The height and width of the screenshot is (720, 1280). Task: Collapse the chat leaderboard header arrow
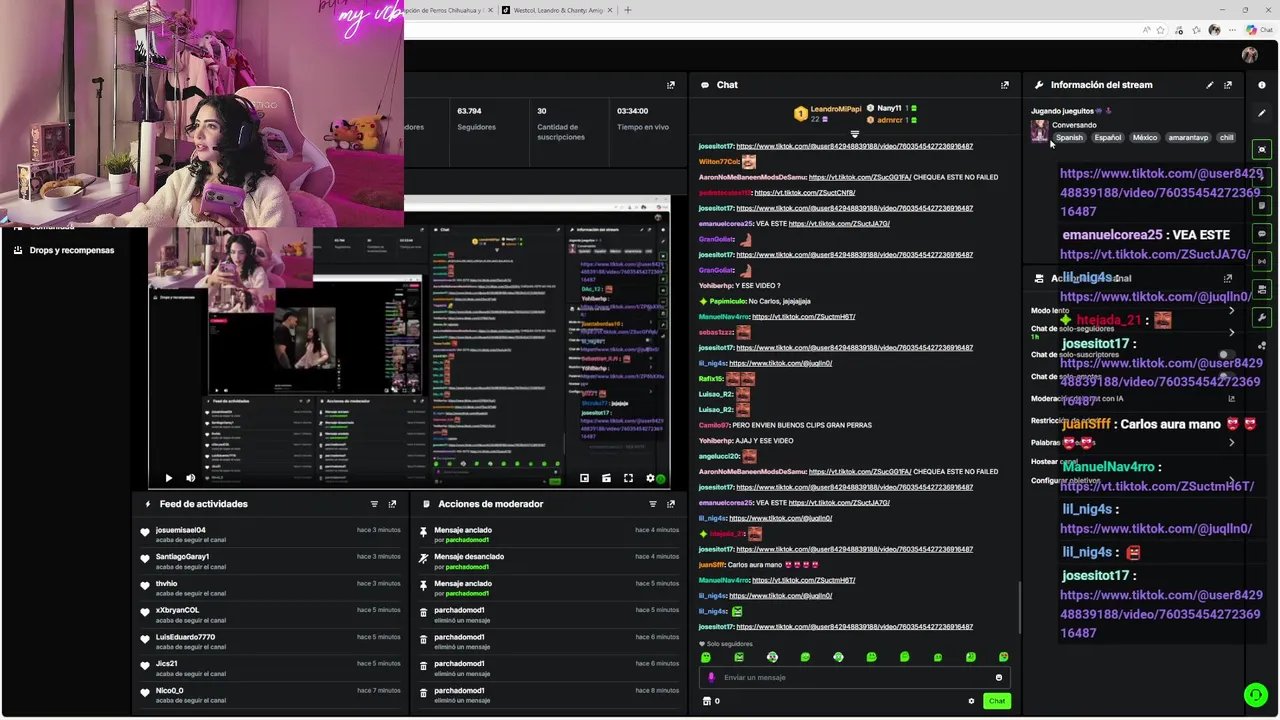(x=854, y=134)
